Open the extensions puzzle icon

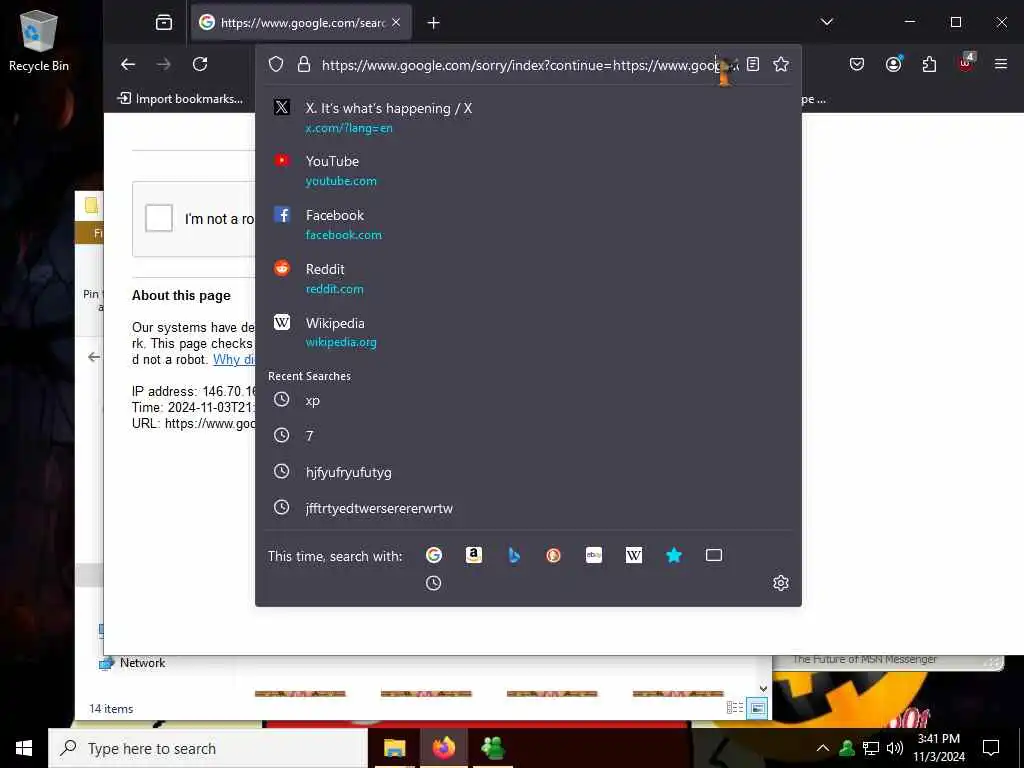929,64
